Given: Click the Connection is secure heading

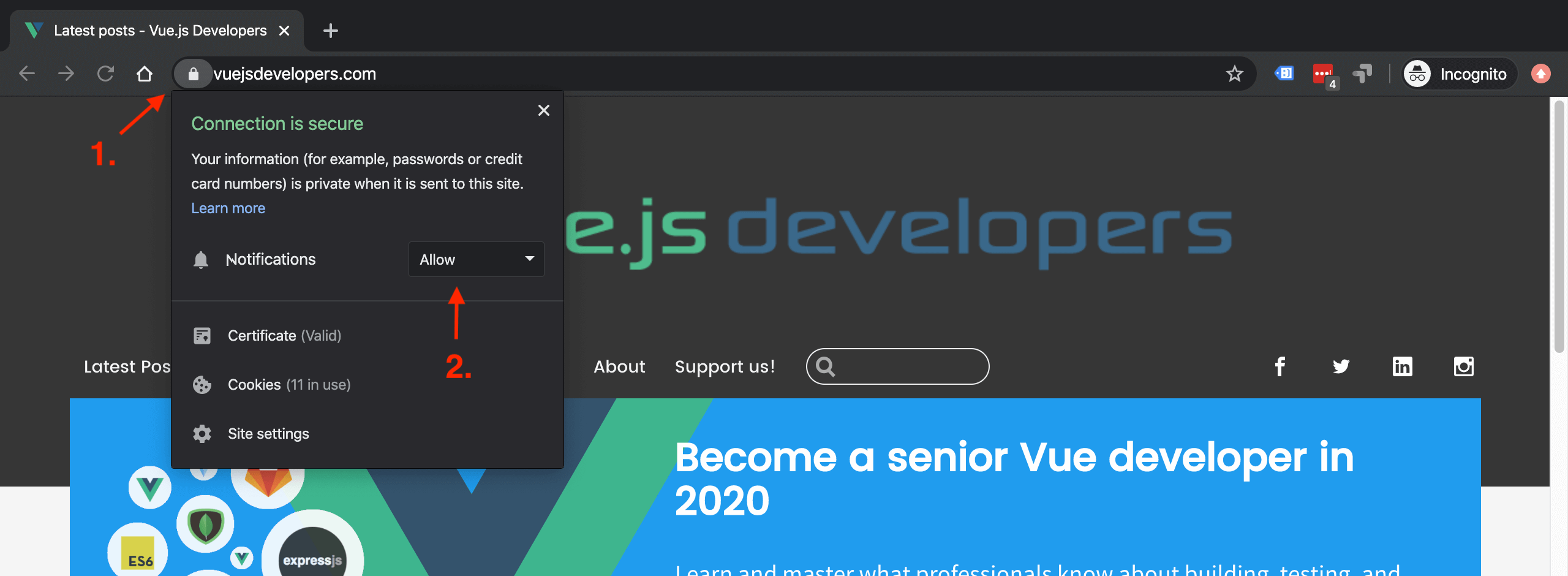Looking at the screenshot, I should pyautogui.click(x=277, y=124).
